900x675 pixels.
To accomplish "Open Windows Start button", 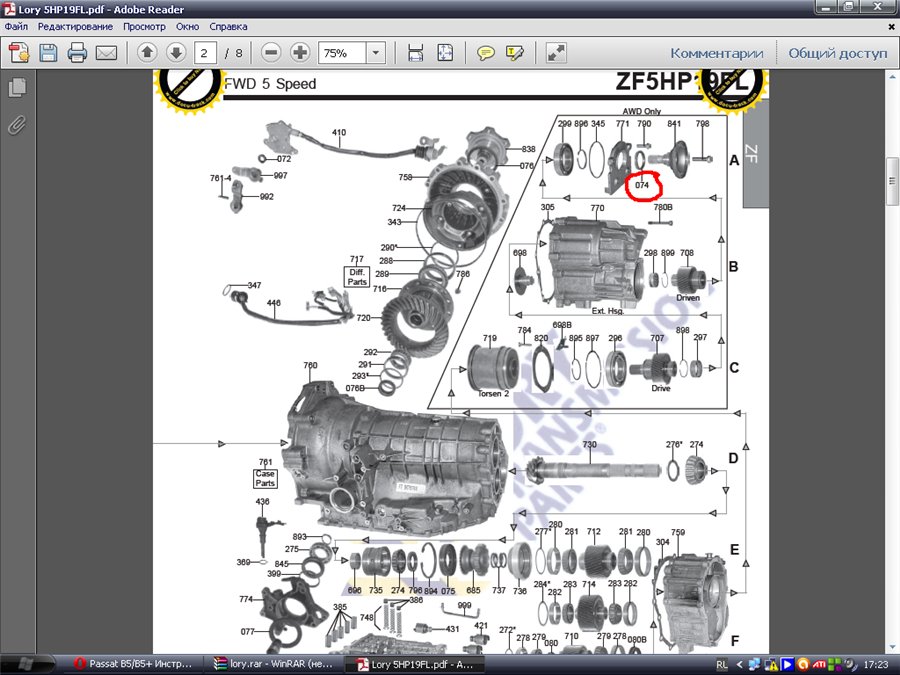I will pyautogui.click(x=25, y=664).
